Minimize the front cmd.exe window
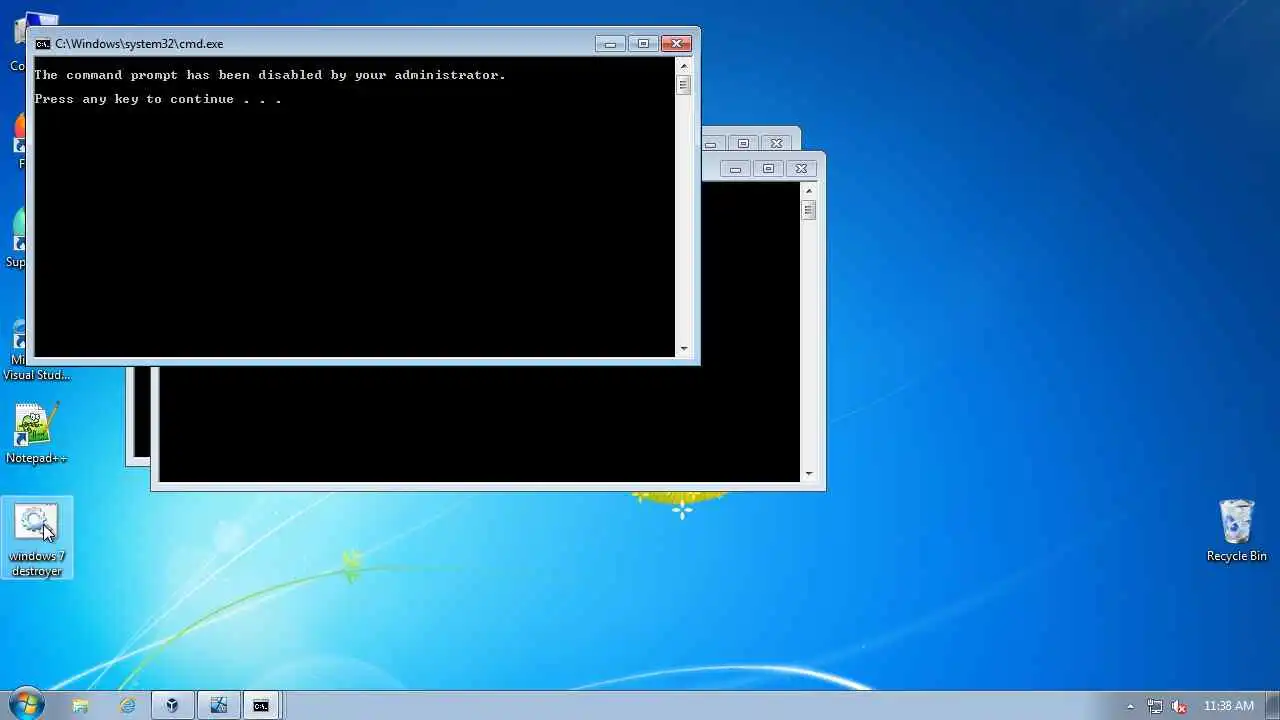 pyautogui.click(x=610, y=43)
